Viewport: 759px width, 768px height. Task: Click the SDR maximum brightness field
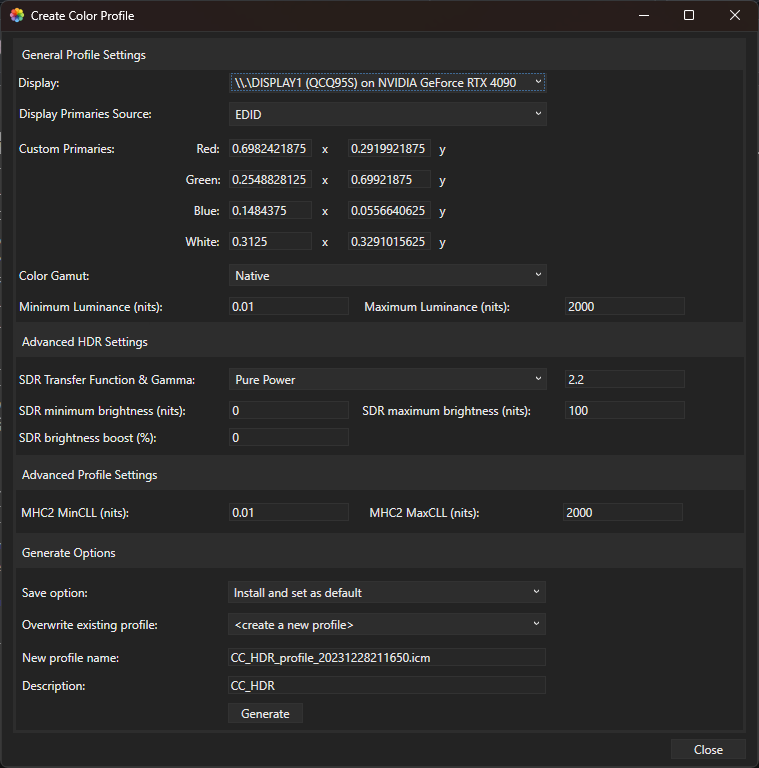coord(625,410)
